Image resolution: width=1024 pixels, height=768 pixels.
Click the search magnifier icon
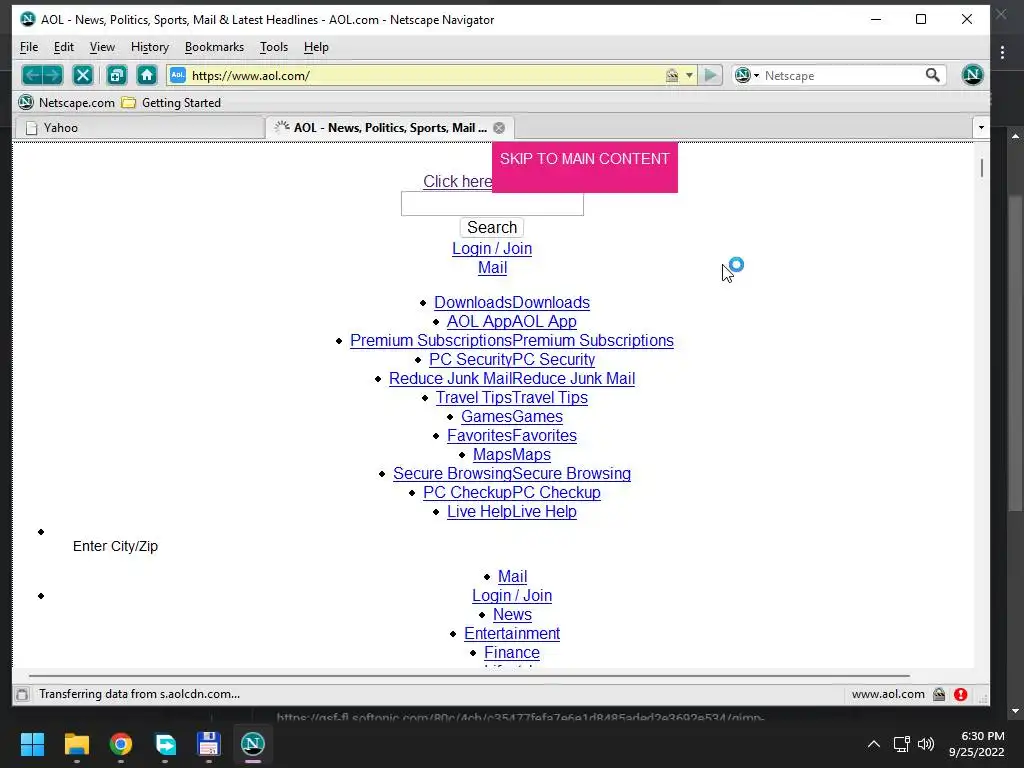point(933,75)
